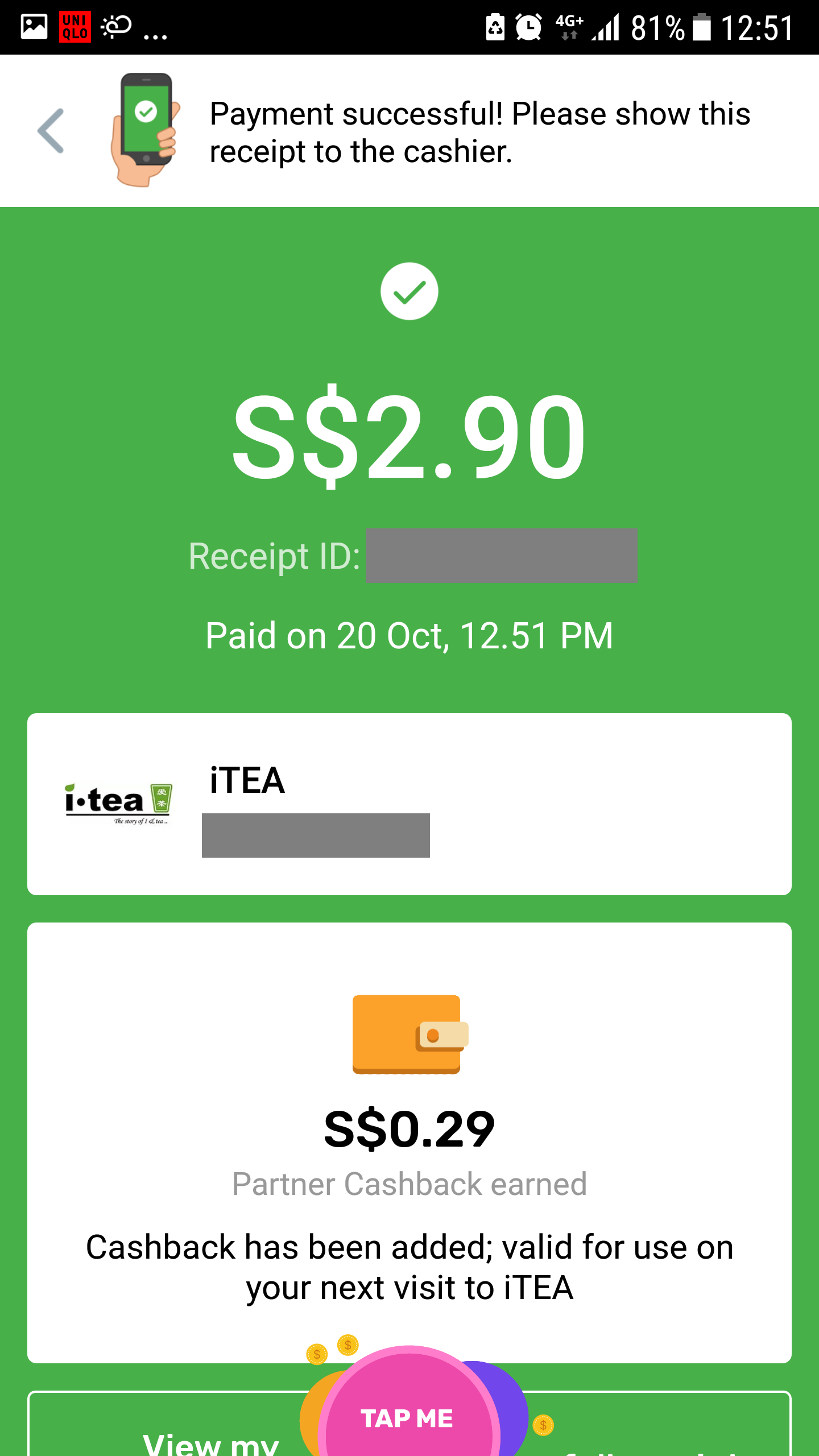Tap the status bar clock time
819x1456 pixels.
[x=758, y=27]
